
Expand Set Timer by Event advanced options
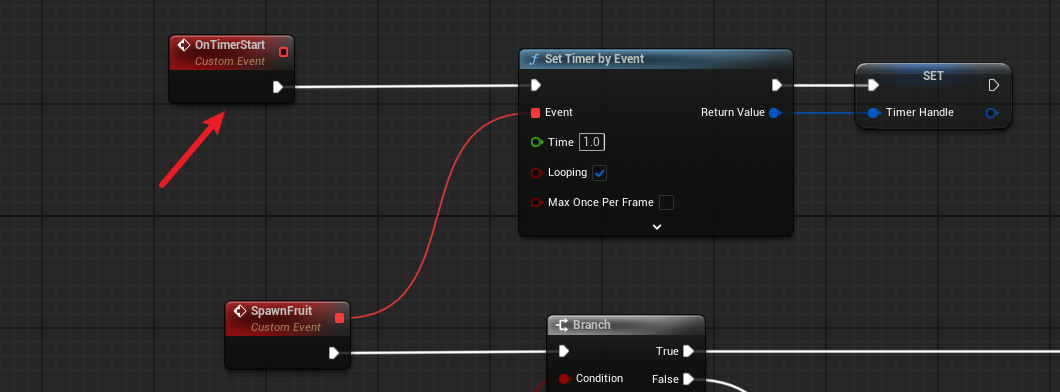coord(656,227)
